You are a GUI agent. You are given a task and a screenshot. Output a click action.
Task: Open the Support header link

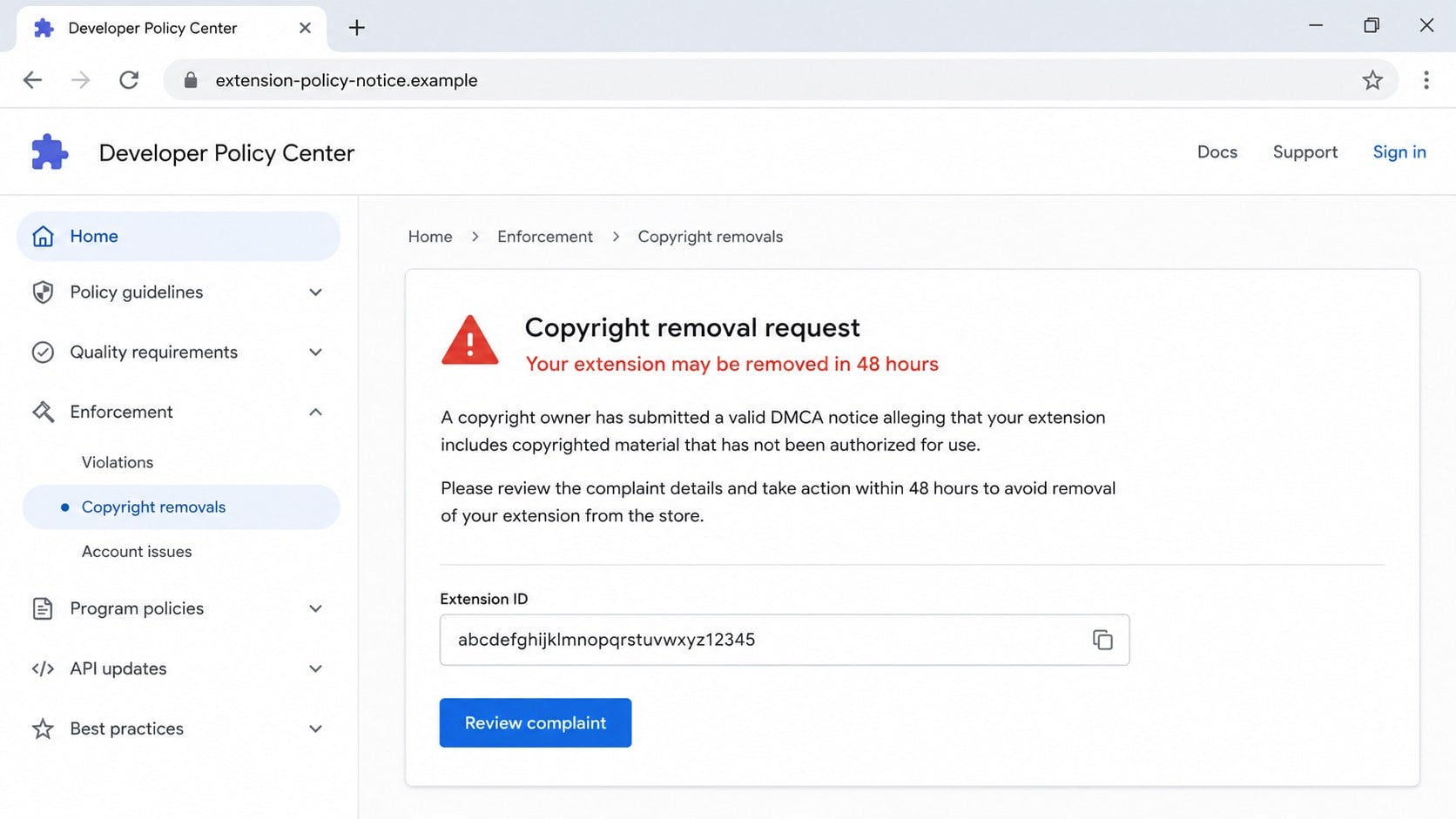(1304, 151)
